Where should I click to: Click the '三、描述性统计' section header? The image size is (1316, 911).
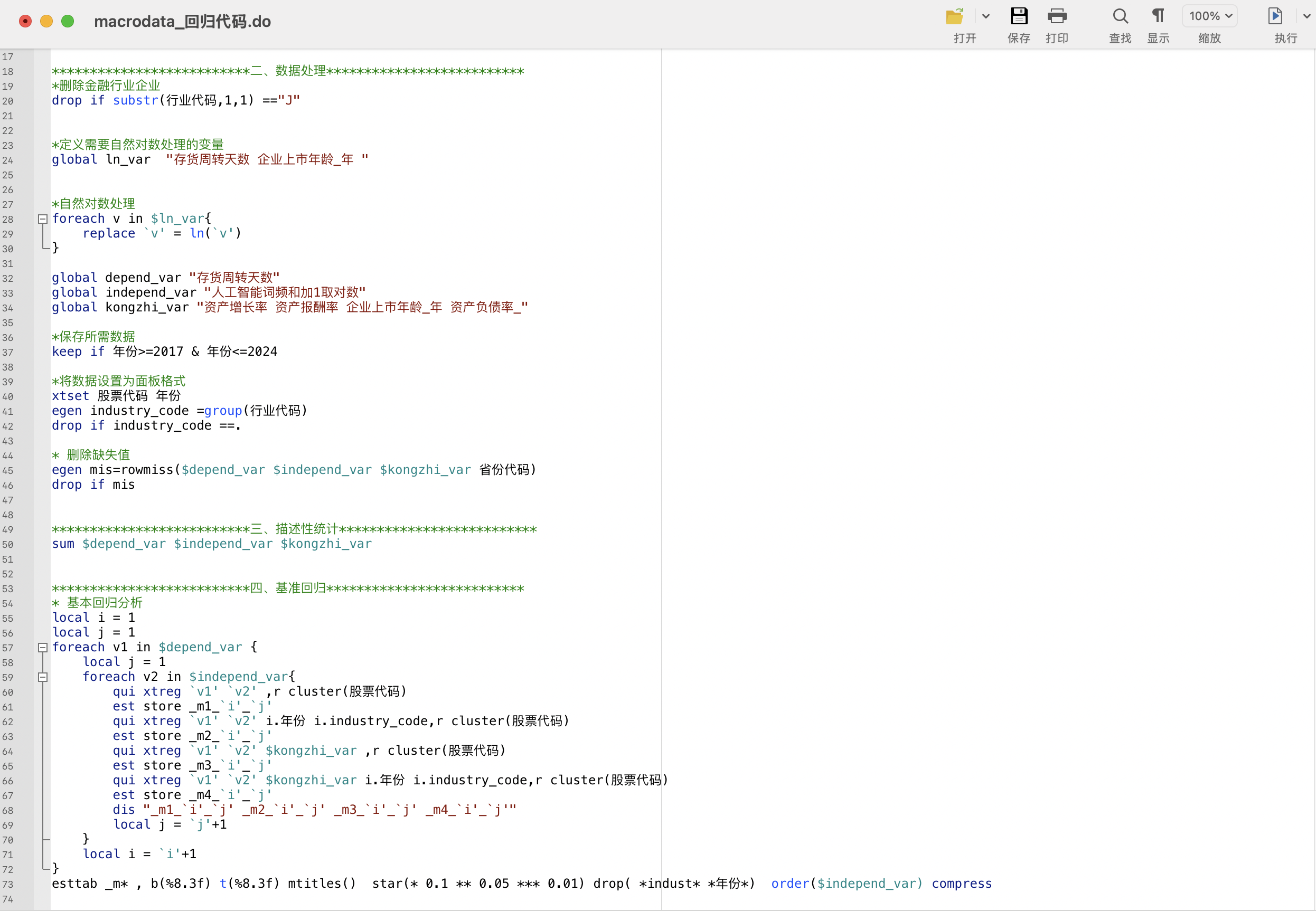tap(294, 529)
